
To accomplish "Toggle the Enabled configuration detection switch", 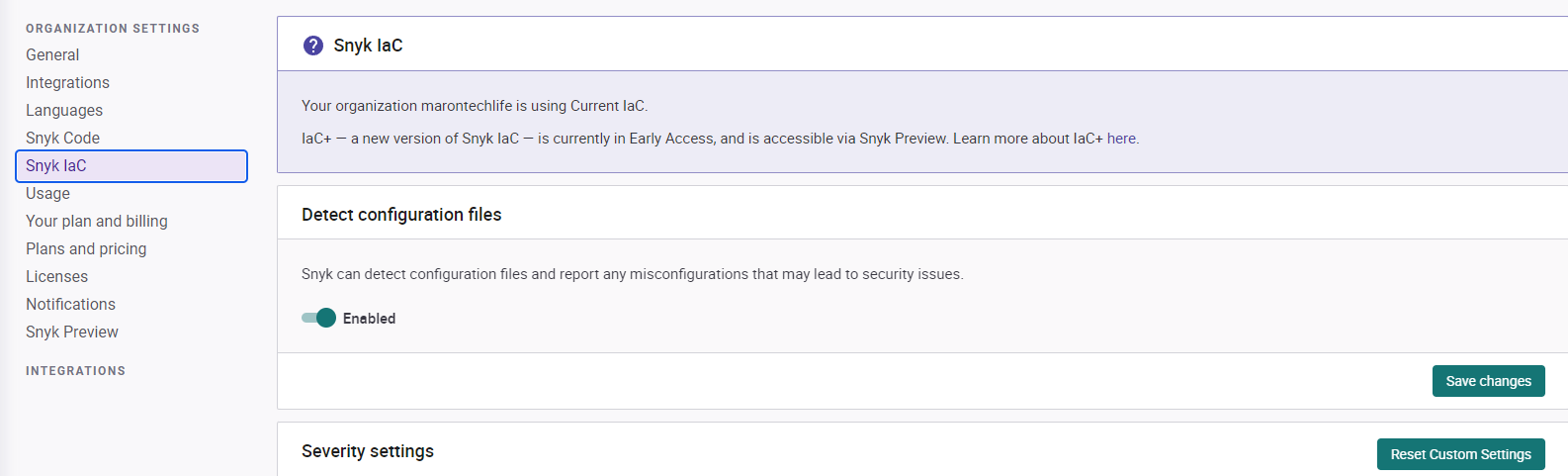I will (x=319, y=318).
